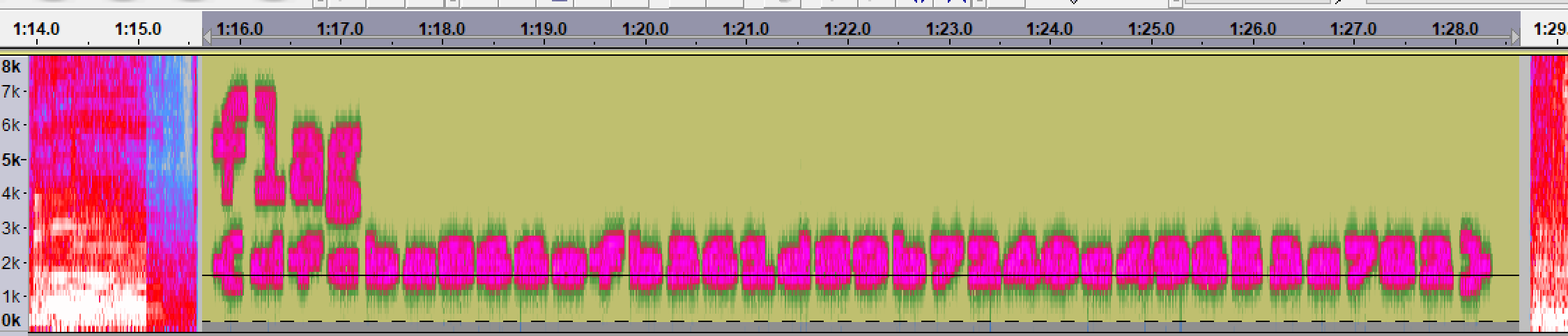The width and height of the screenshot is (1568, 336).
Task: Click the 1:17.0 mark on the timeline ruler
Action: click(x=340, y=29)
